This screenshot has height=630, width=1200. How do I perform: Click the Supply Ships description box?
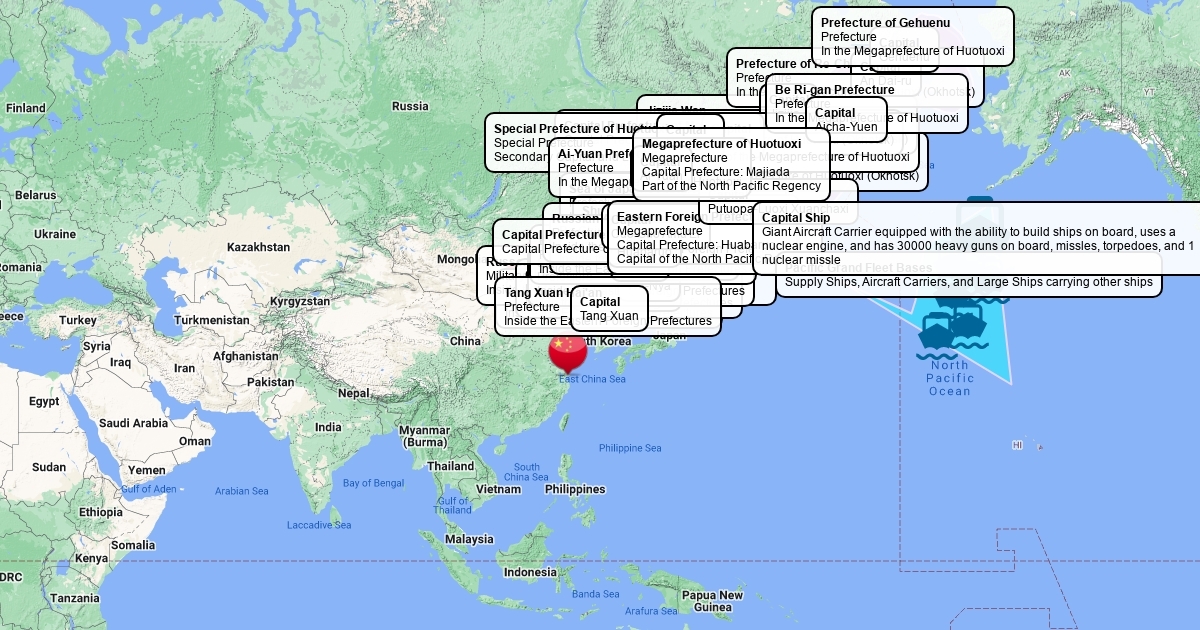968,283
